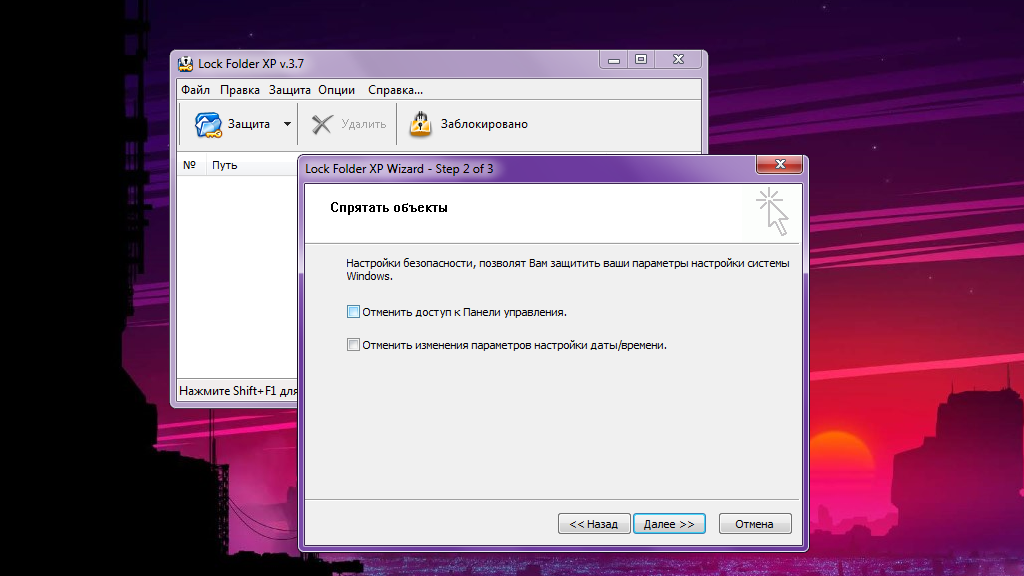This screenshot has width=1024, height=576.
Task: Open the Опции menu
Action: pos(336,90)
